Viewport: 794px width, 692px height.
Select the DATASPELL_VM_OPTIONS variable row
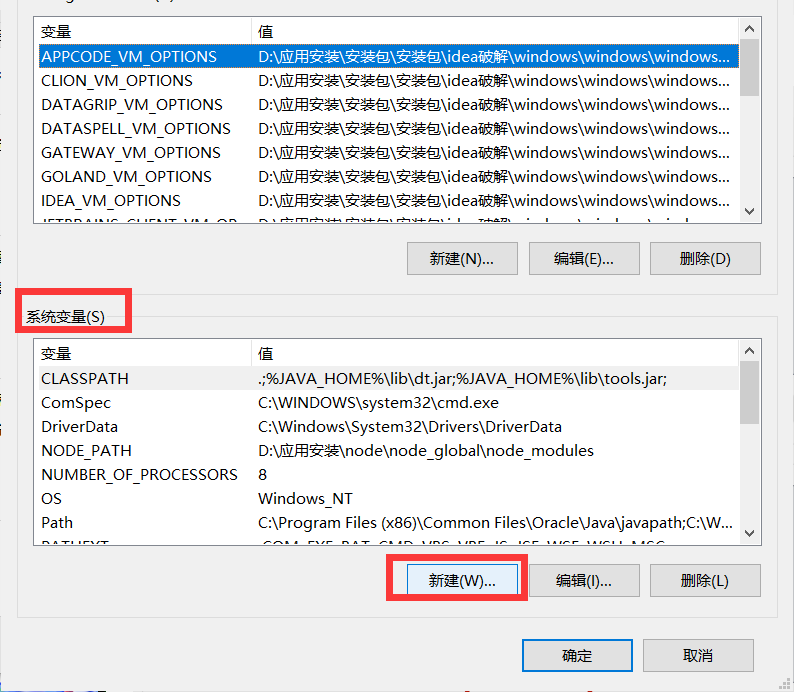pos(388,129)
